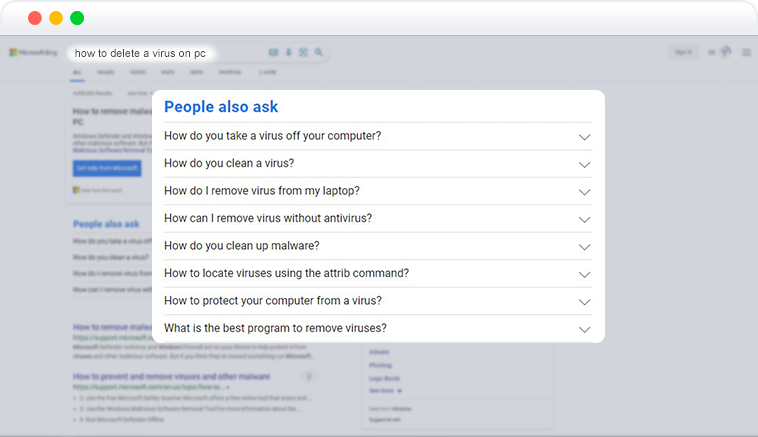This screenshot has width=758, height=437.
Task: Expand "How do I remove virus from my laptop?" chevron
Action: coord(584,192)
